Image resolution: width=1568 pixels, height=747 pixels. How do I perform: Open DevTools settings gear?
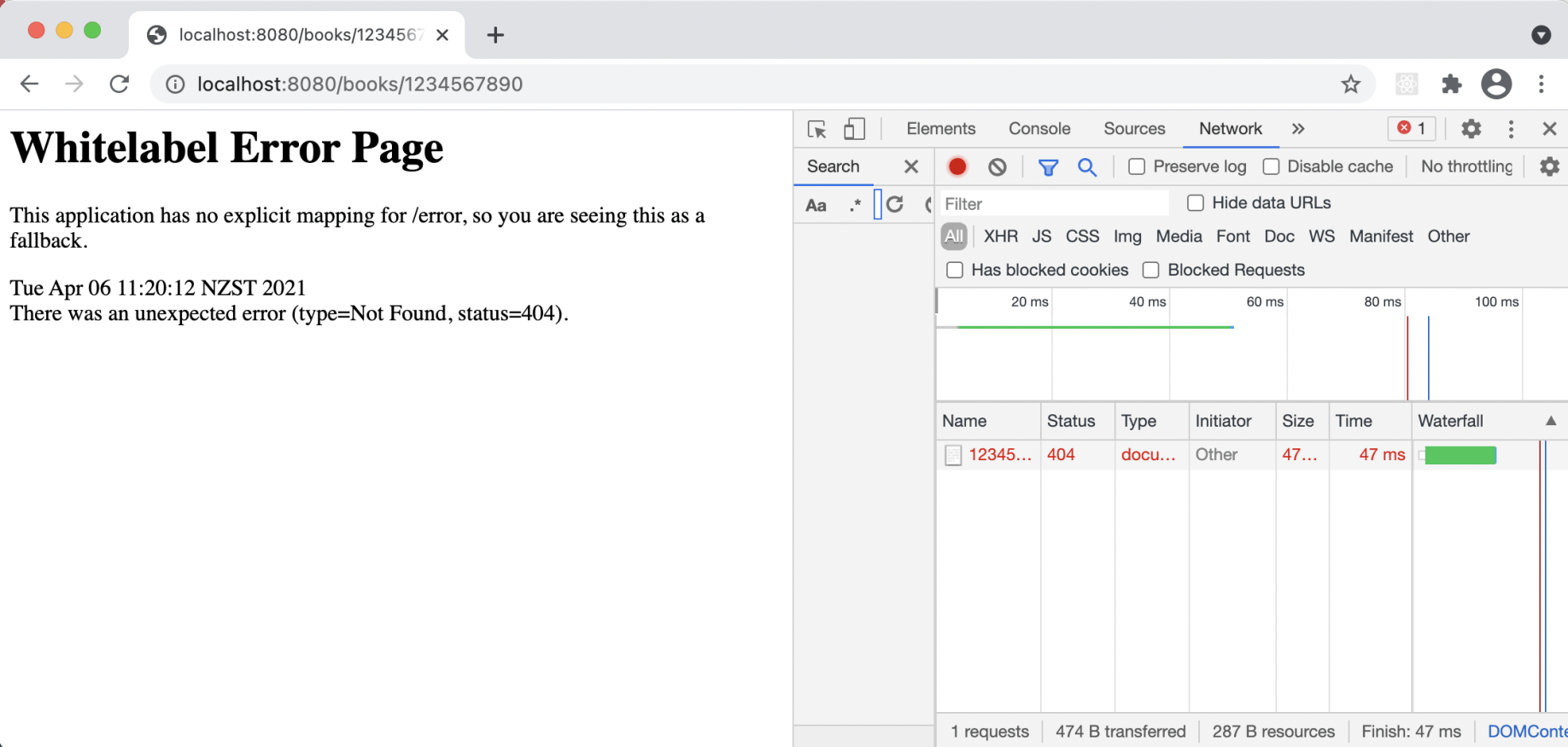(1471, 129)
